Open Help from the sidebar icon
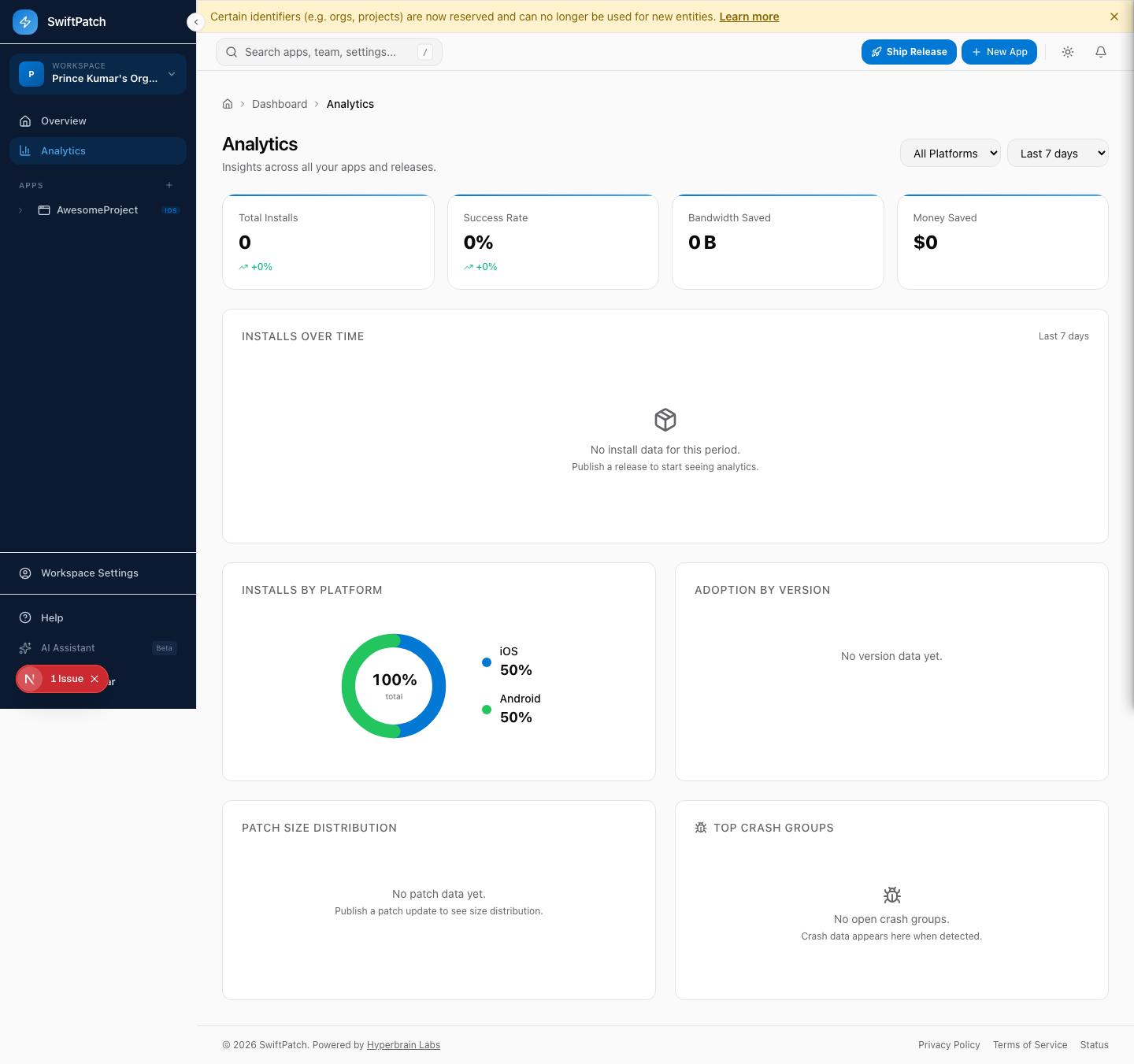The height and width of the screenshot is (1064, 1134). [26, 617]
